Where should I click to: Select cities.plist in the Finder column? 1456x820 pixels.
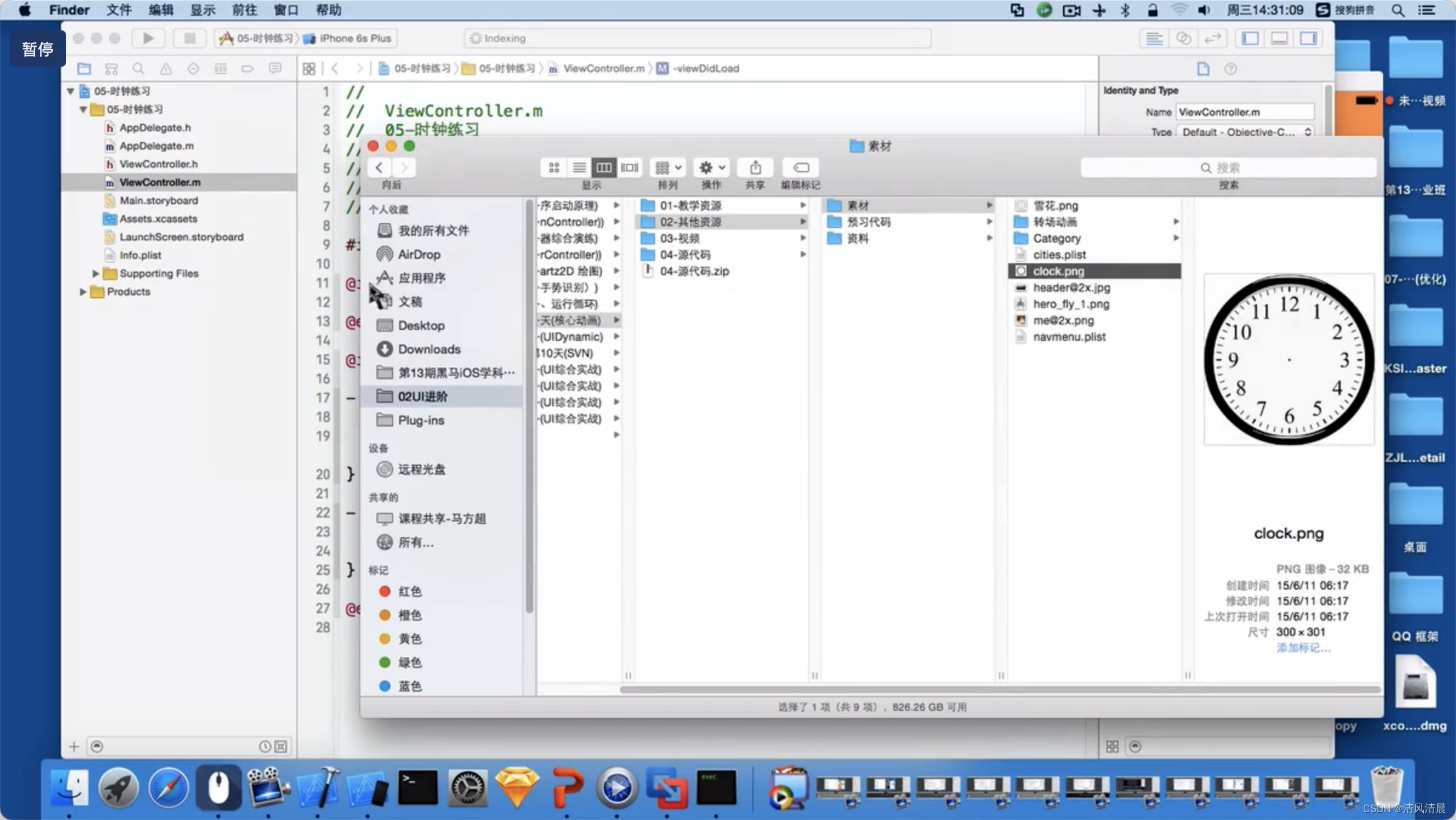click(x=1059, y=255)
